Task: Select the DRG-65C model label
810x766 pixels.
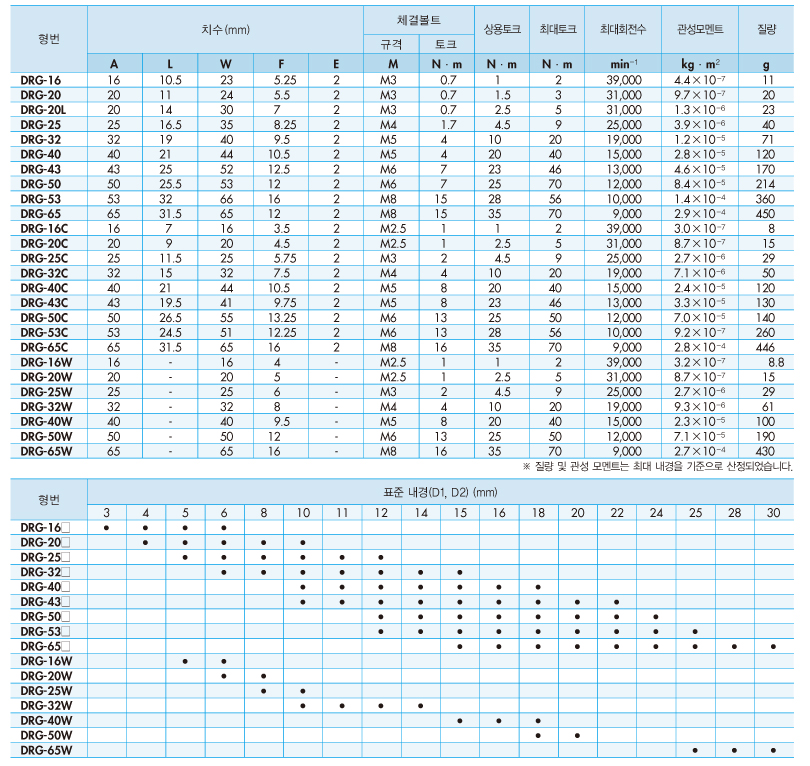Action: point(44,348)
